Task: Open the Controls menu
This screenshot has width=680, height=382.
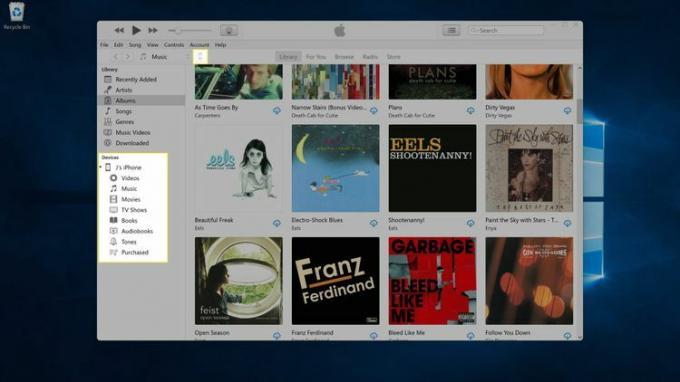Action: [174, 45]
